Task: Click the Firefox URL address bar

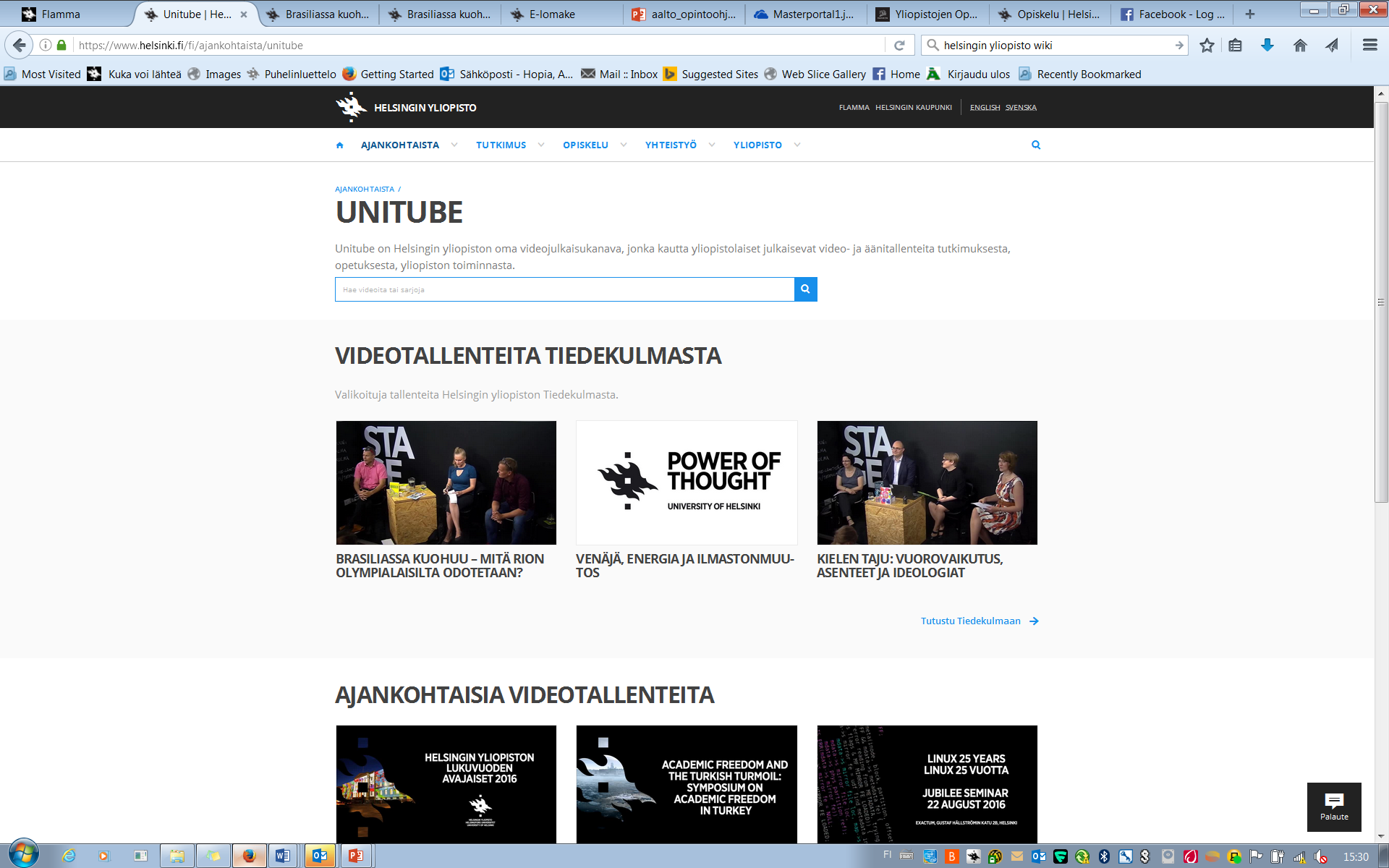Action: pyautogui.click(x=477, y=45)
